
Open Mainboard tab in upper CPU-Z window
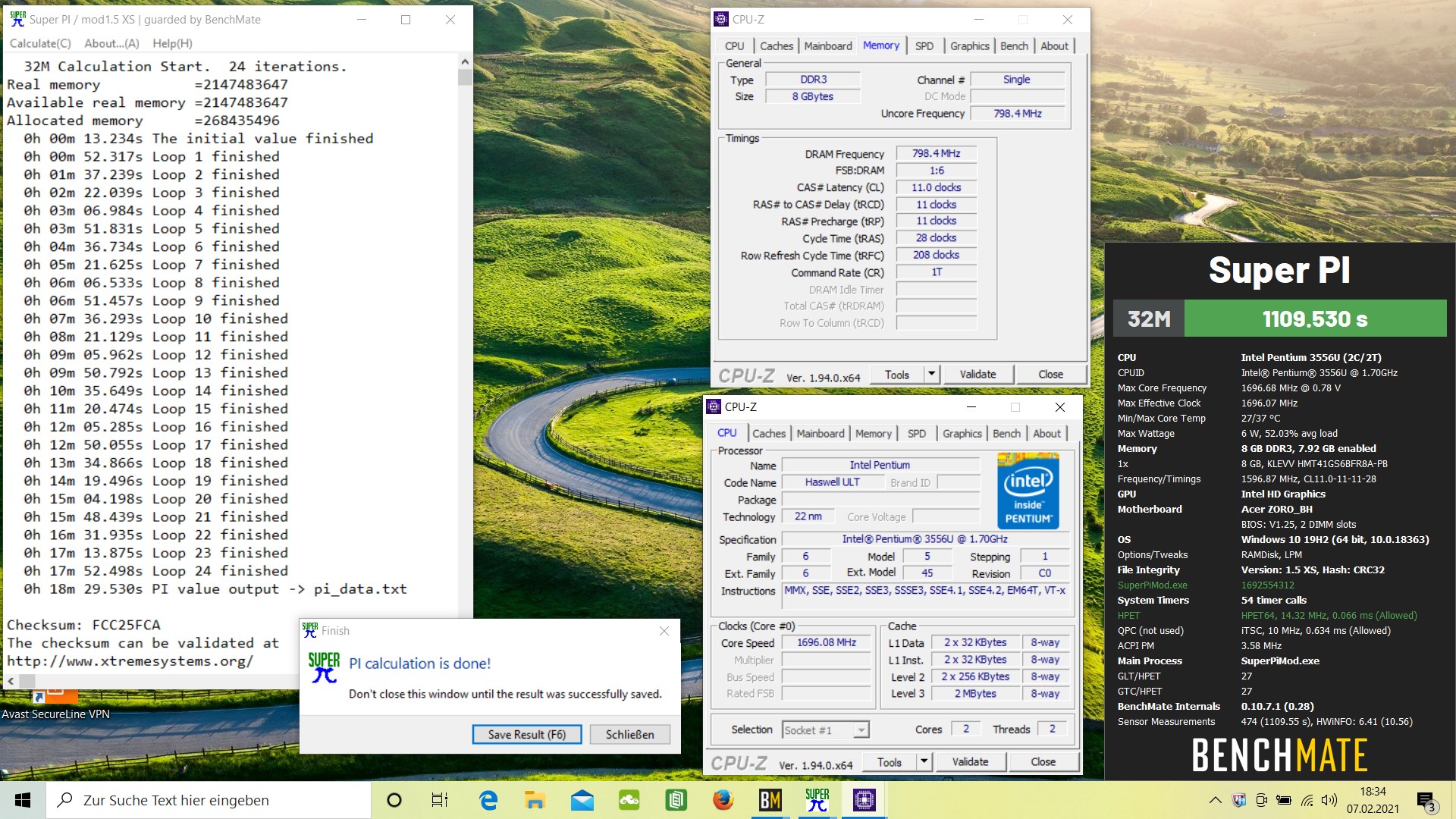(x=827, y=46)
